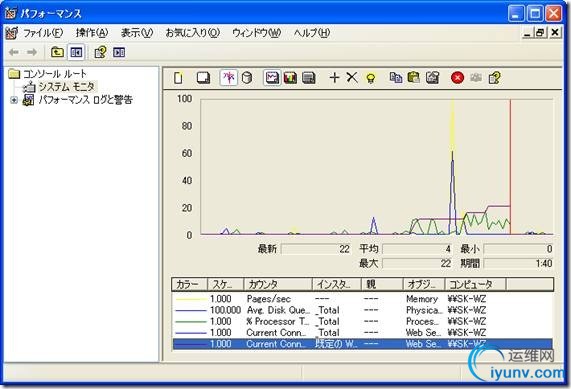Switch to the histogram view icon

[x=290, y=78]
